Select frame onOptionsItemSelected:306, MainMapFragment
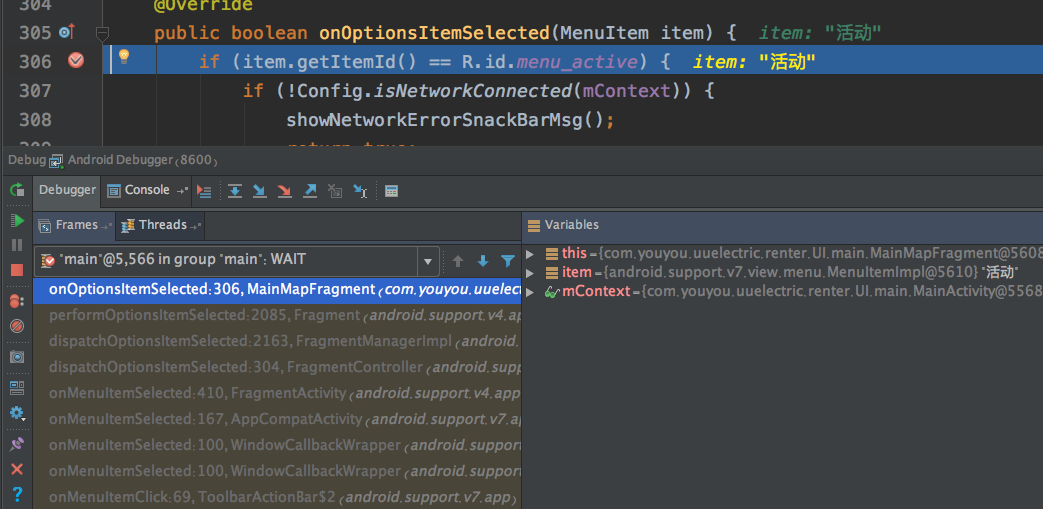1043x509 pixels. click(x=277, y=289)
